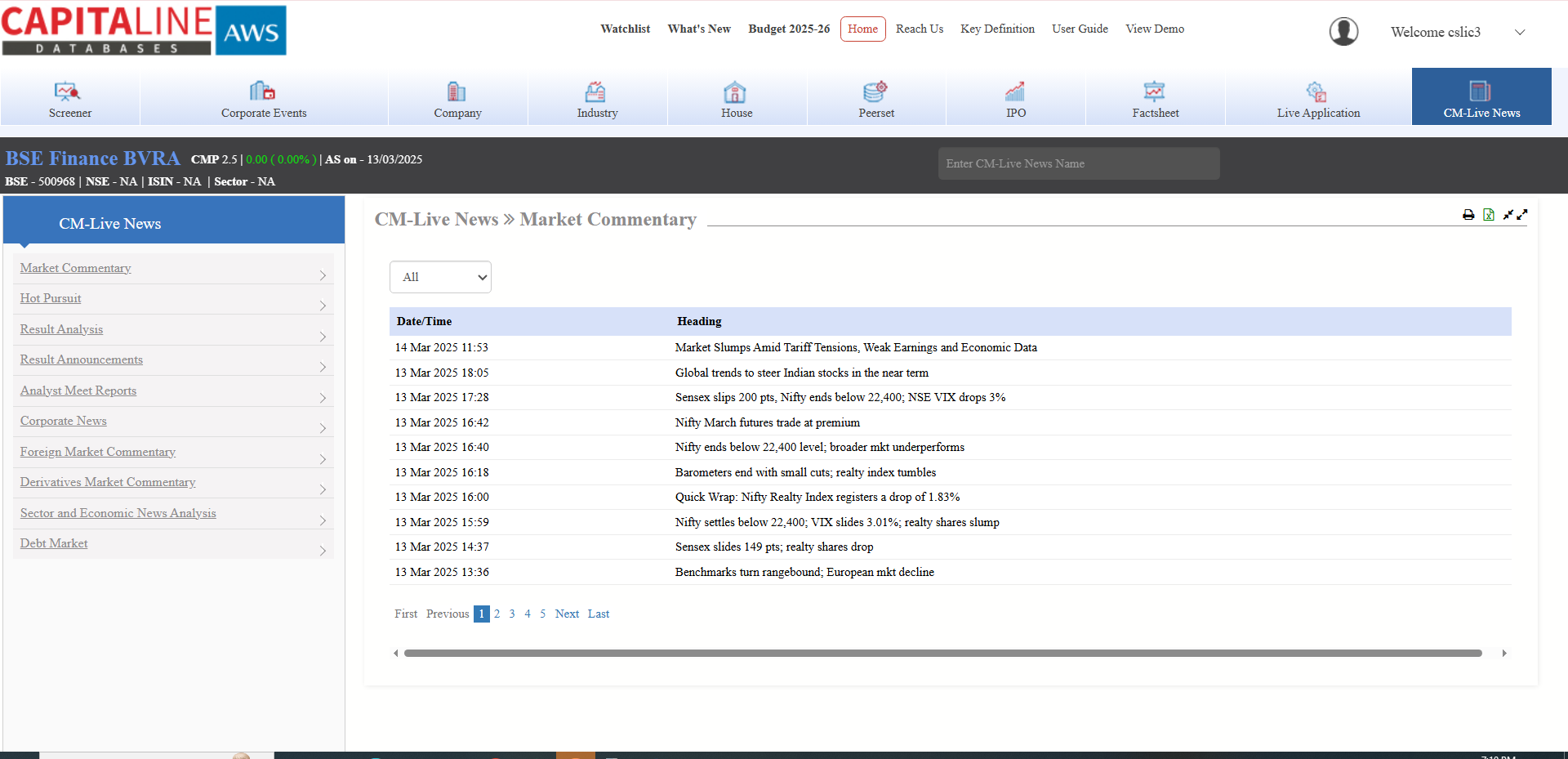Screen dimensions: 1568x759
Task: Export the news table to Excel
Action: 1489,215
